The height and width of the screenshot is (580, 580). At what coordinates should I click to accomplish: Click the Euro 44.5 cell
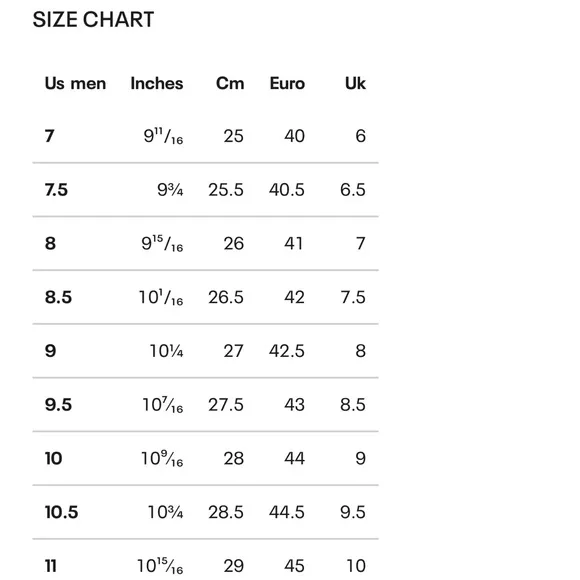click(x=287, y=512)
